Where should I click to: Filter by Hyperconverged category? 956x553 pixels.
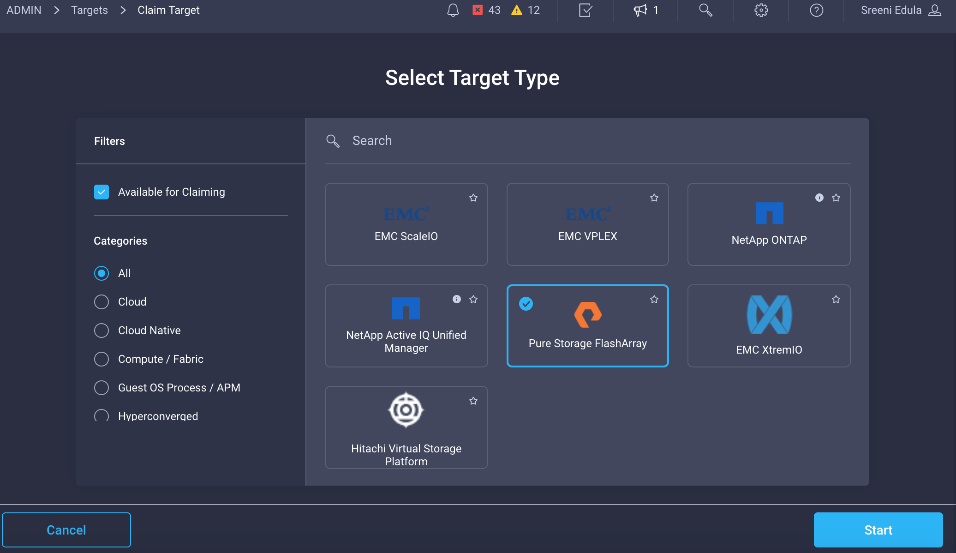point(101,416)
